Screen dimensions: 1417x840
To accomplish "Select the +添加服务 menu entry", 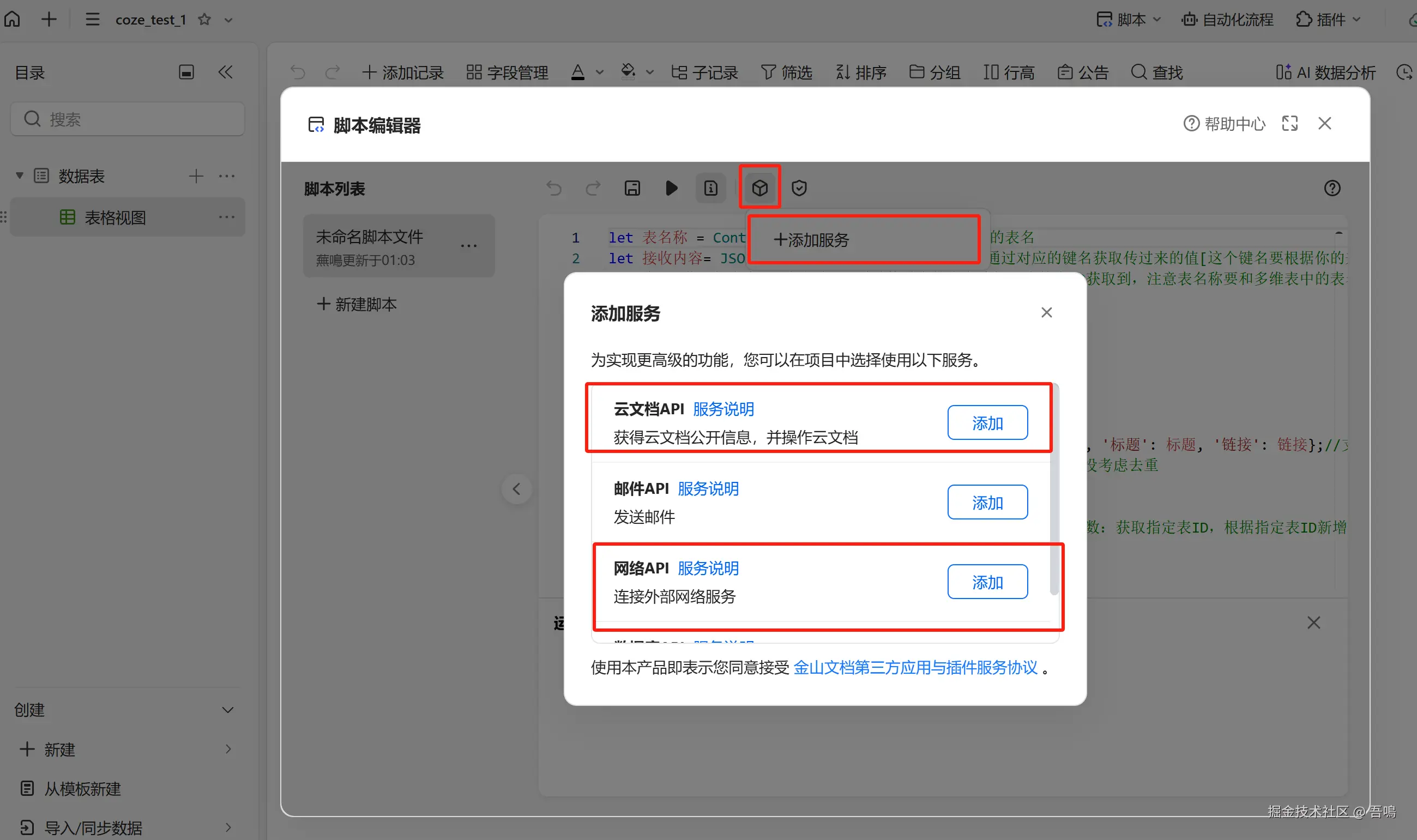I will pyautogui.click(x=811, y=240).
